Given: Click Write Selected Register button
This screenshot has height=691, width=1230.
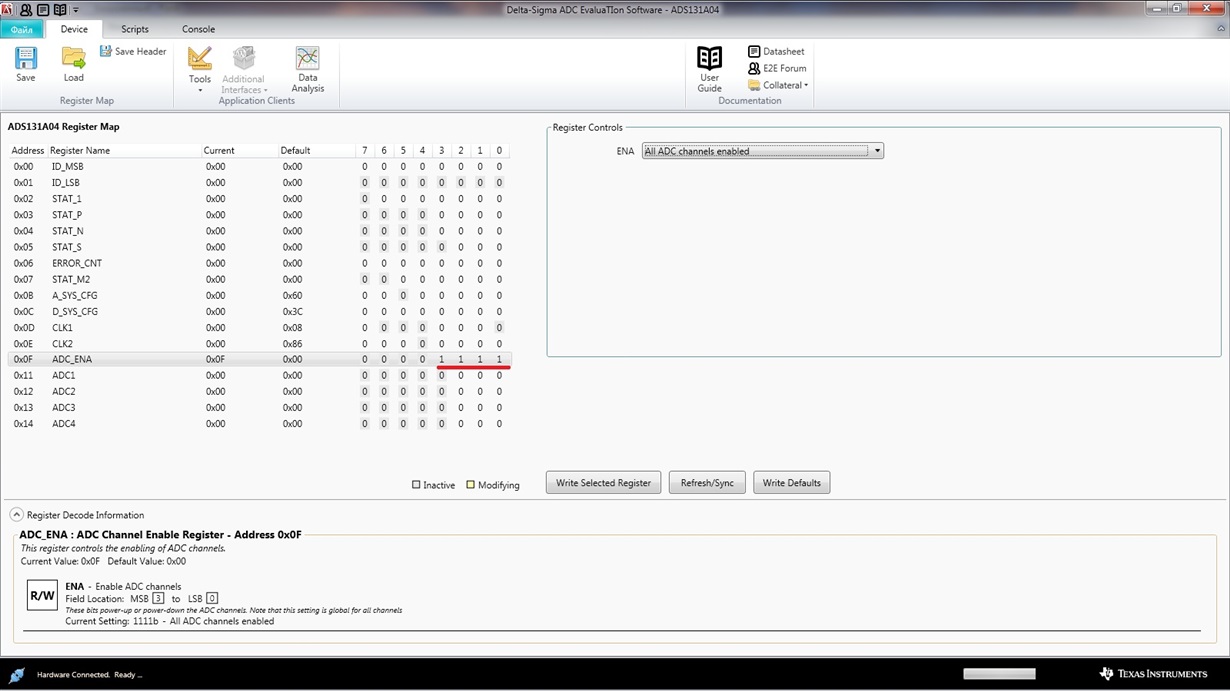Looking at the screenshot, I should click(x=603, y=483).
